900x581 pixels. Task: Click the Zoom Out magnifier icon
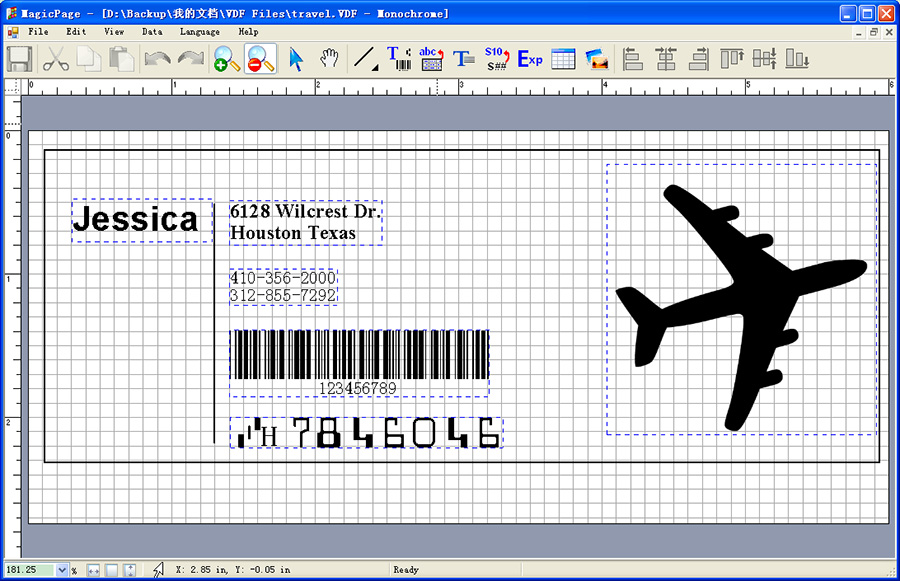tap(260, 59)
